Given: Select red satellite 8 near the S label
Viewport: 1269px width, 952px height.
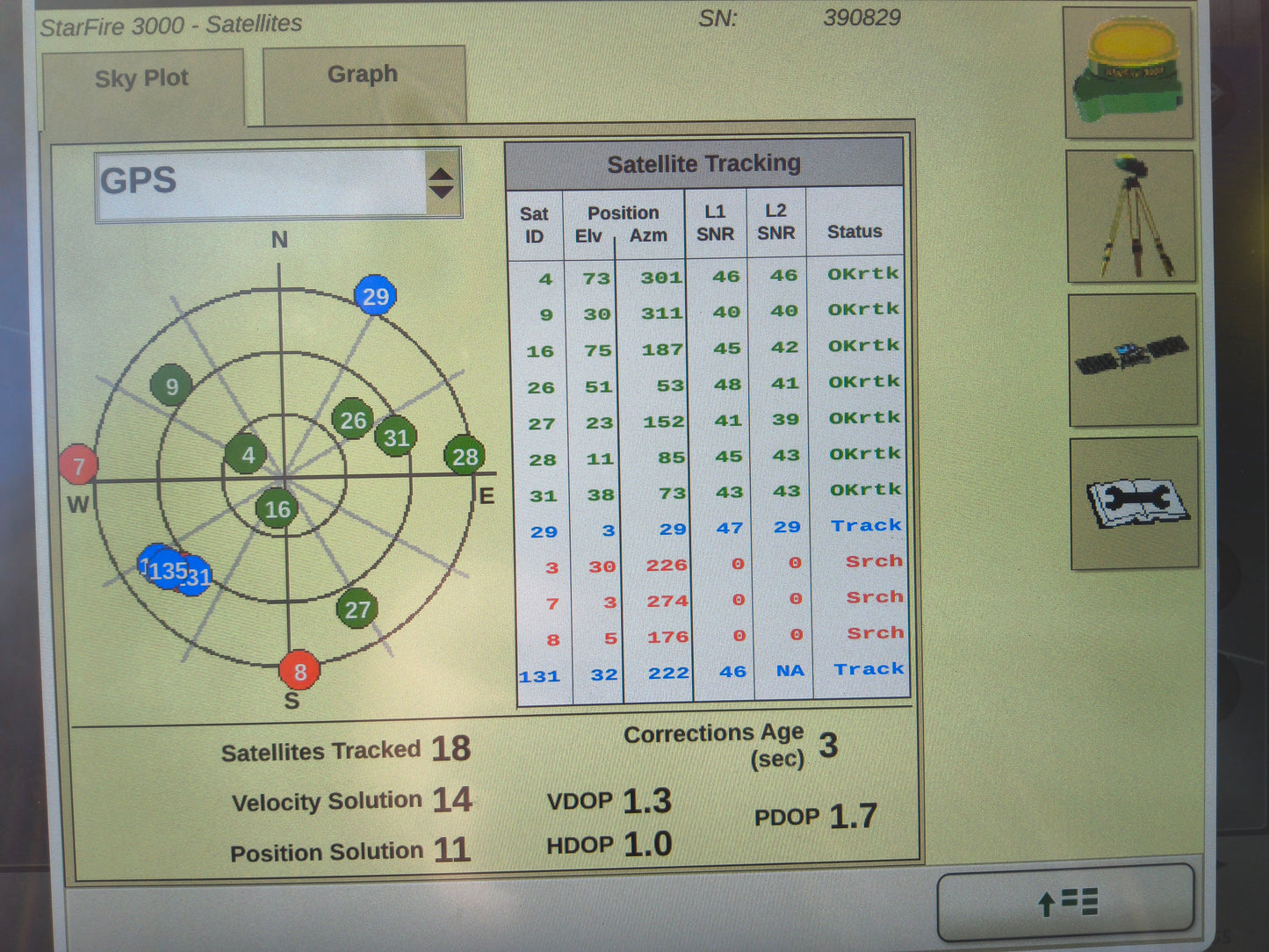Looking at the screenshot, I should point(299,672).
